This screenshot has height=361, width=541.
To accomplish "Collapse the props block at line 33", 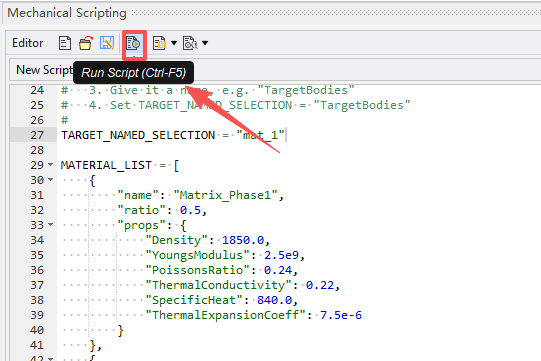I will point(51,225).
